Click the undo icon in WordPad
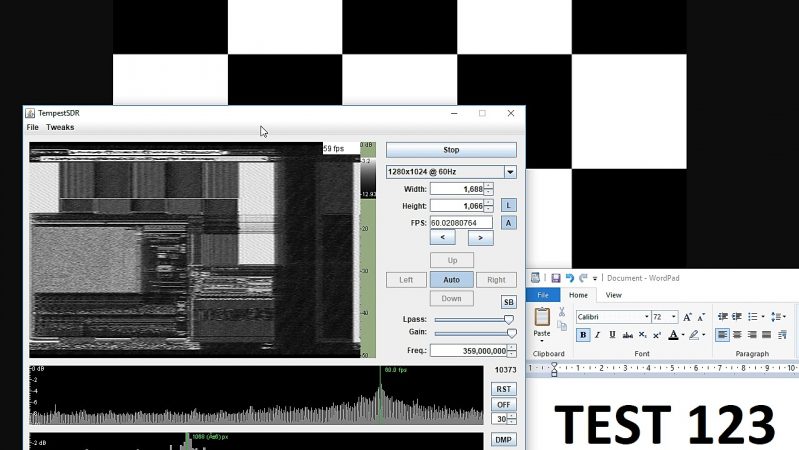Viewport: 799px width, 450px height. (x=569, y=278)
